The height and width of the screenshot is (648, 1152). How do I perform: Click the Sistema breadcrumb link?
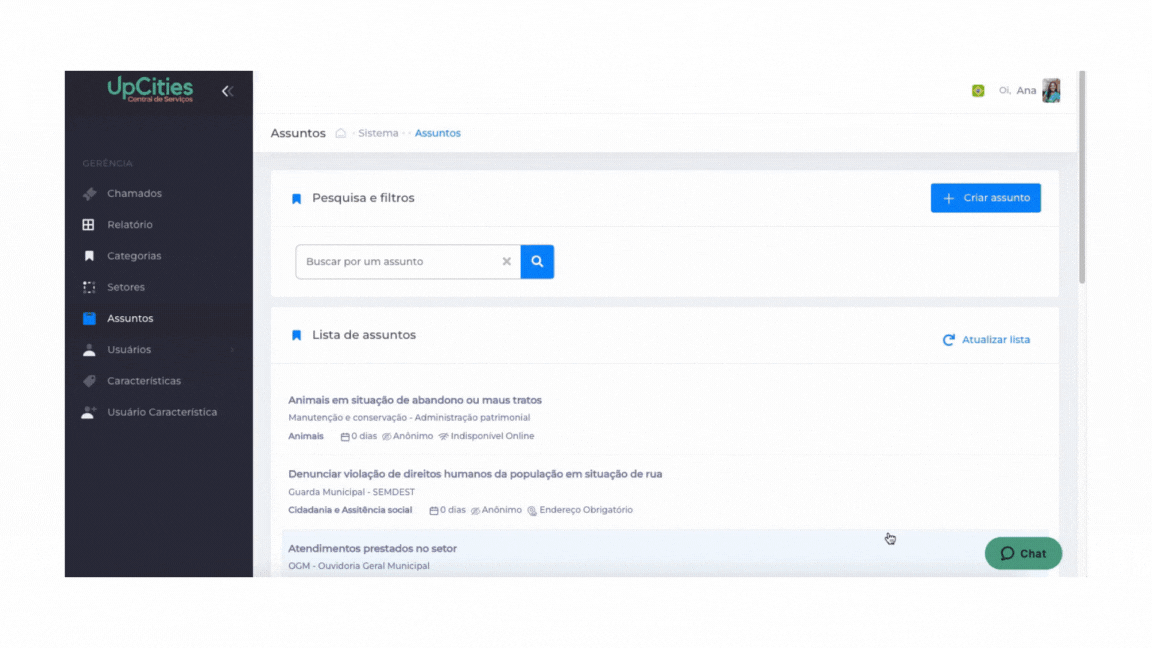tap(378, 133)
